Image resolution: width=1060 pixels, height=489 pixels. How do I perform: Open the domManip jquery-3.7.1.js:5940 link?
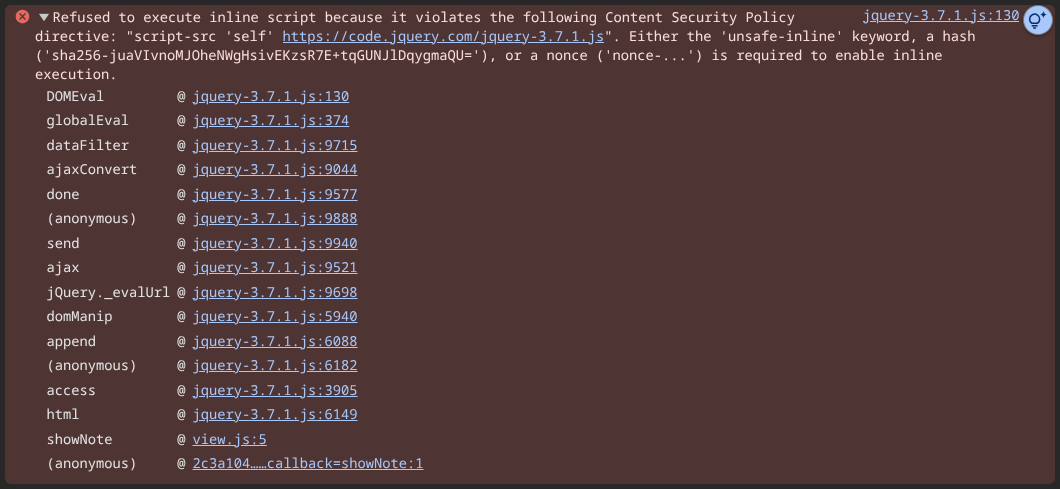coord(274,317)
